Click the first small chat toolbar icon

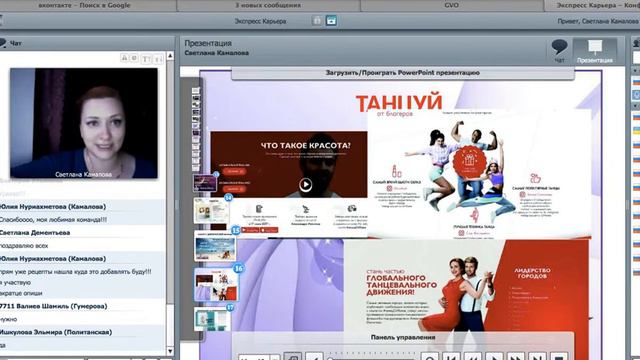[124, 58]
